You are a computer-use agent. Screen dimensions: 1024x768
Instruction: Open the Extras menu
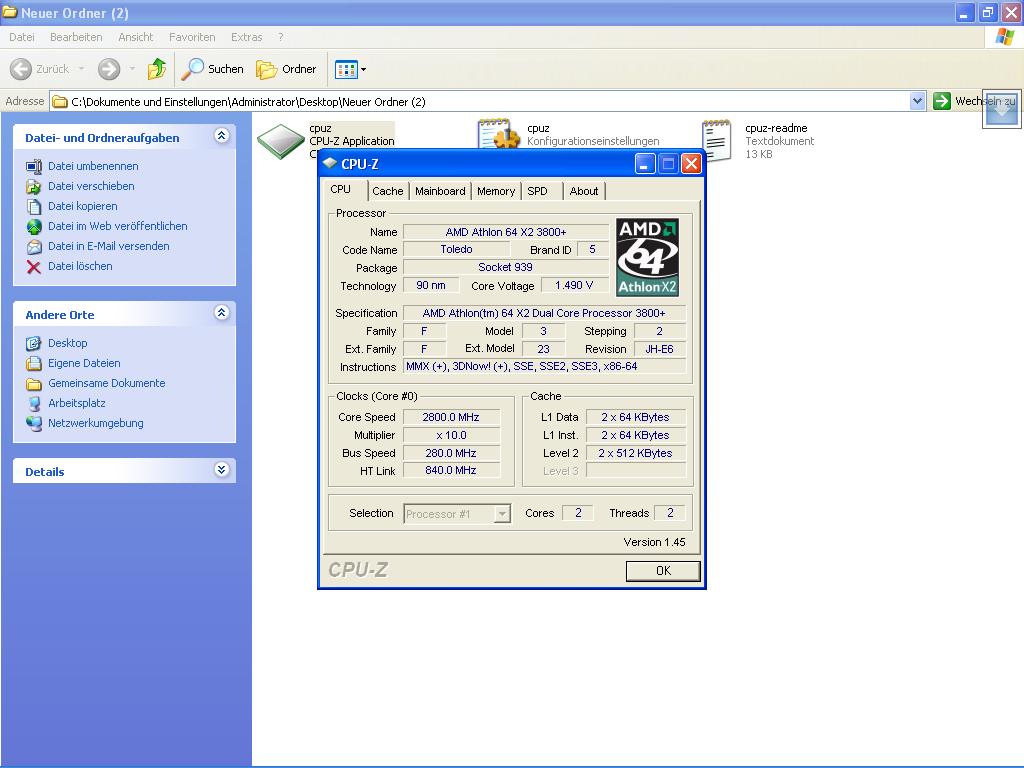coord(246,37)
